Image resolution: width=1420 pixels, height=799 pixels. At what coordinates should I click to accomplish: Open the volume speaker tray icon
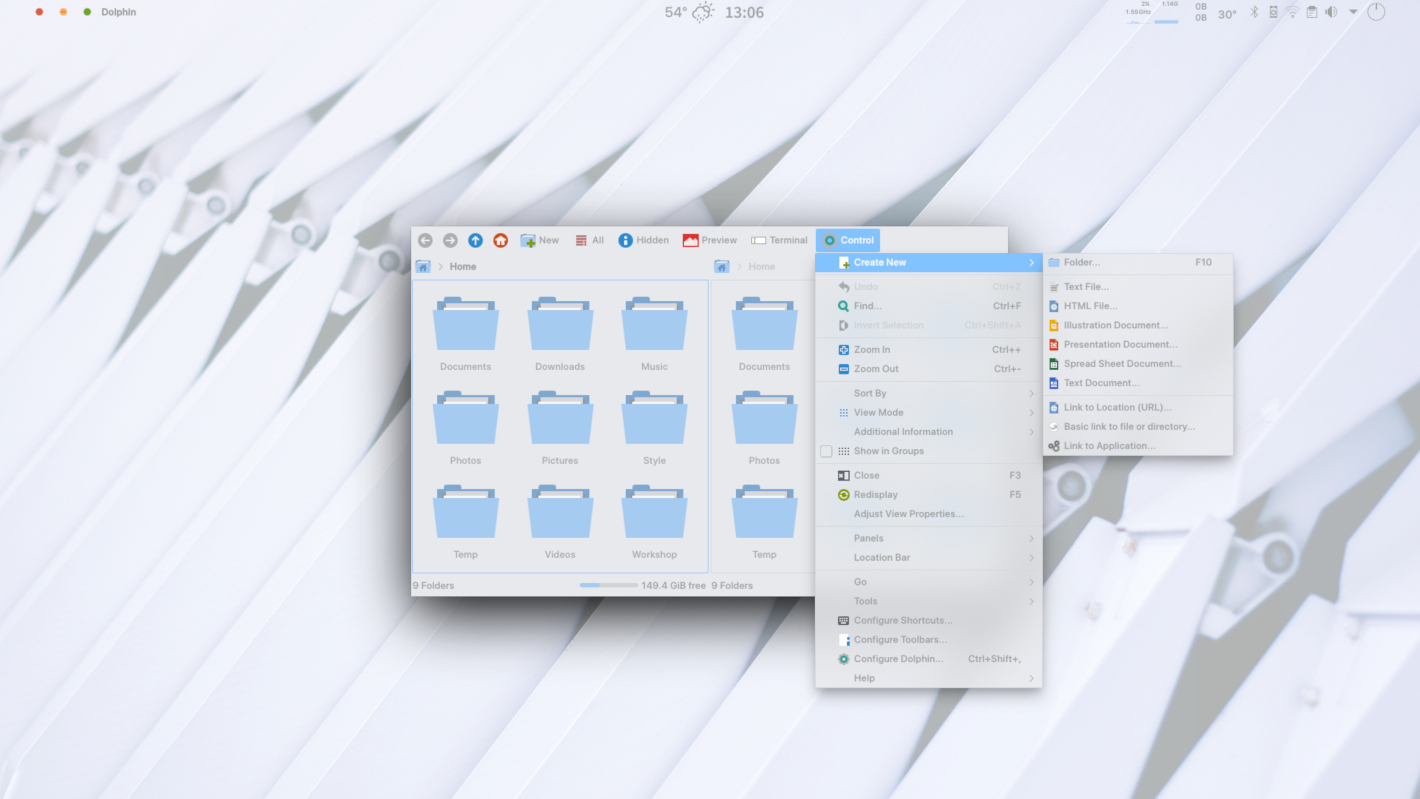pyautogui.click(x=1331, y=12)
